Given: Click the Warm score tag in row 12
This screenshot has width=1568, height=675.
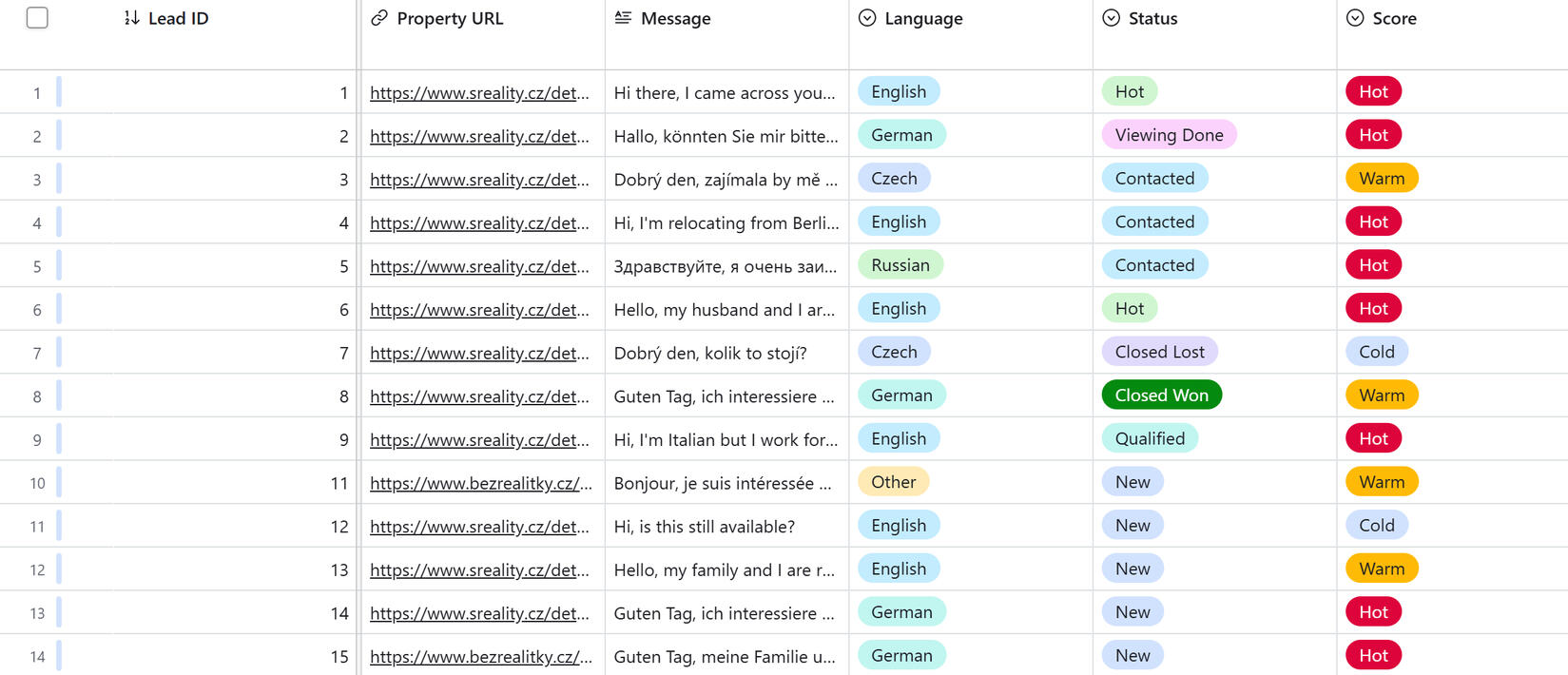Looking at the screenshot, I should (1382, 569).
